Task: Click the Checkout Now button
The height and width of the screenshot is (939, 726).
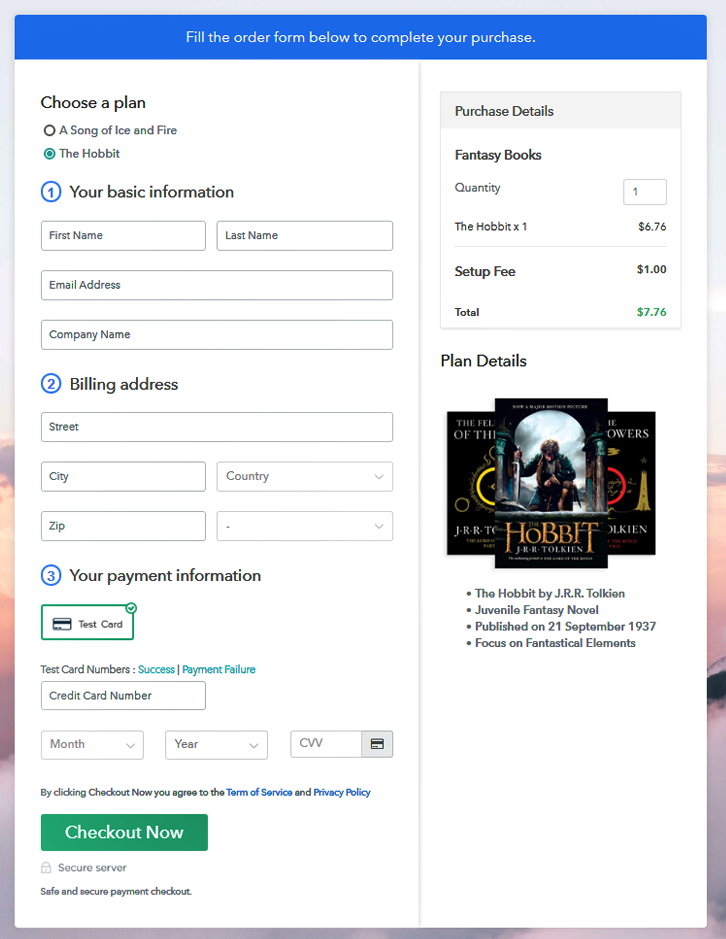Action: tap(125, 832)
